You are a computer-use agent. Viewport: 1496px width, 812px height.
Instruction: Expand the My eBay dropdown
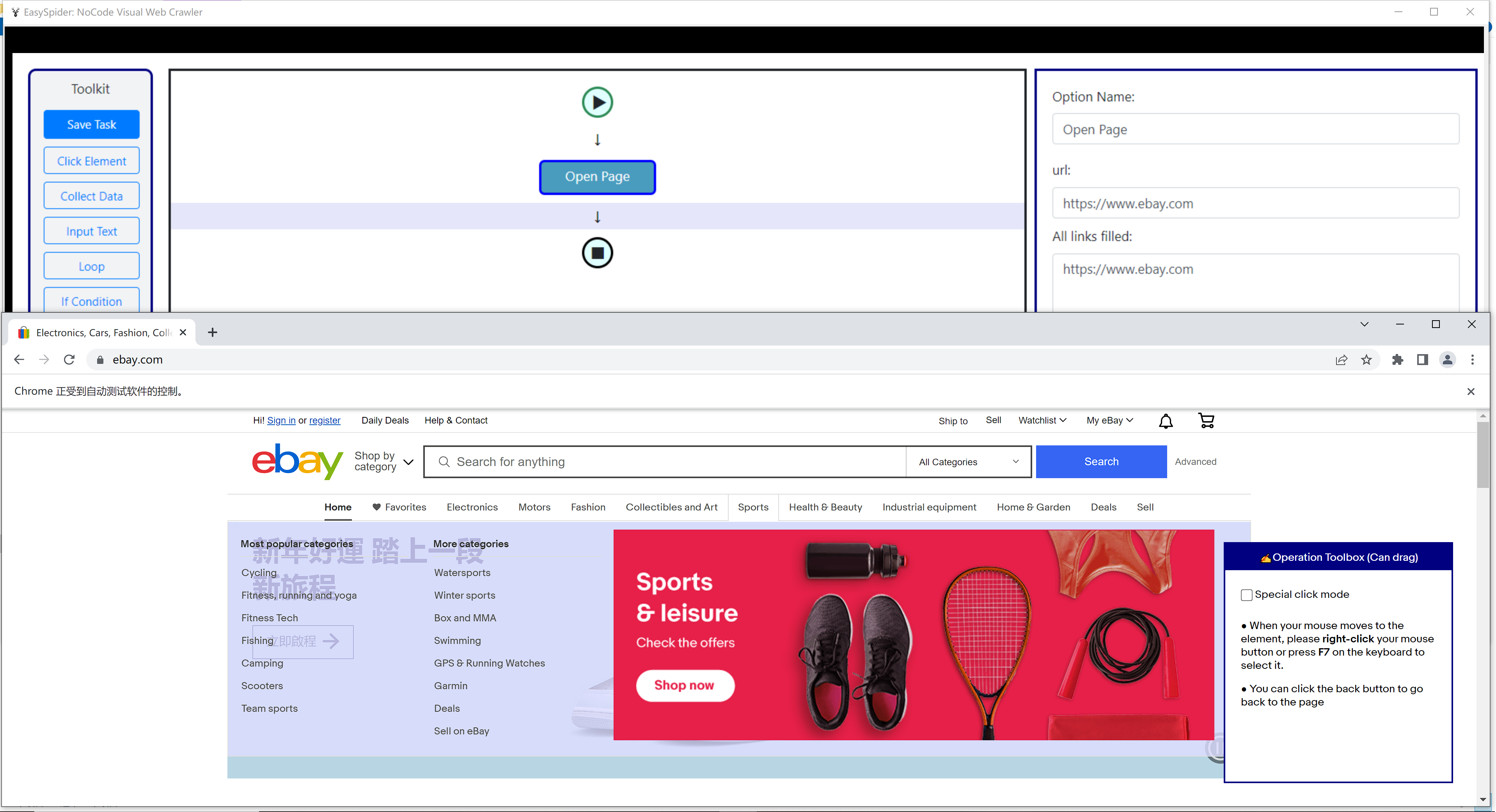pos(1110,420)
